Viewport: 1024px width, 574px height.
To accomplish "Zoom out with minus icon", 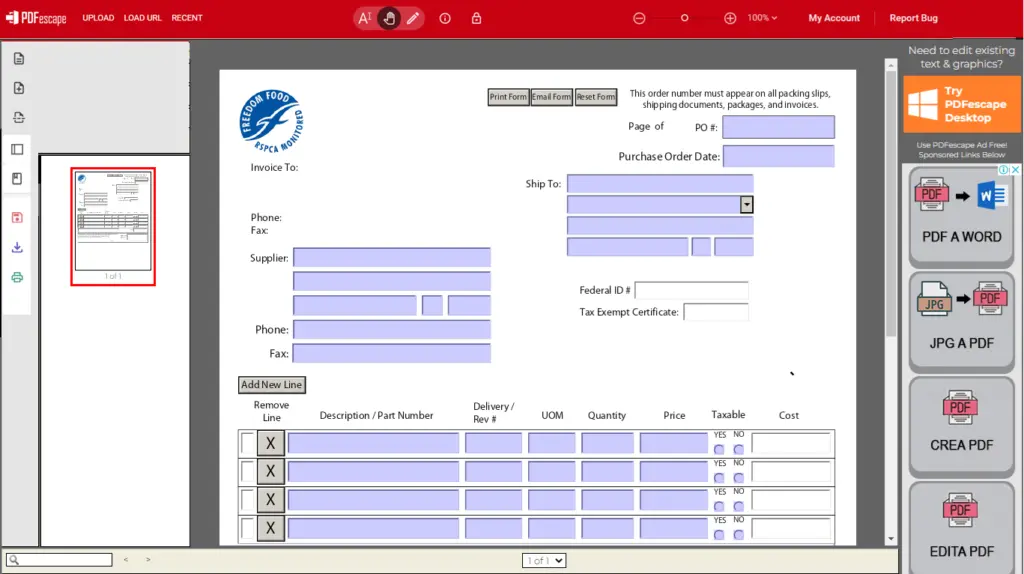I will [x=639, y=18].
